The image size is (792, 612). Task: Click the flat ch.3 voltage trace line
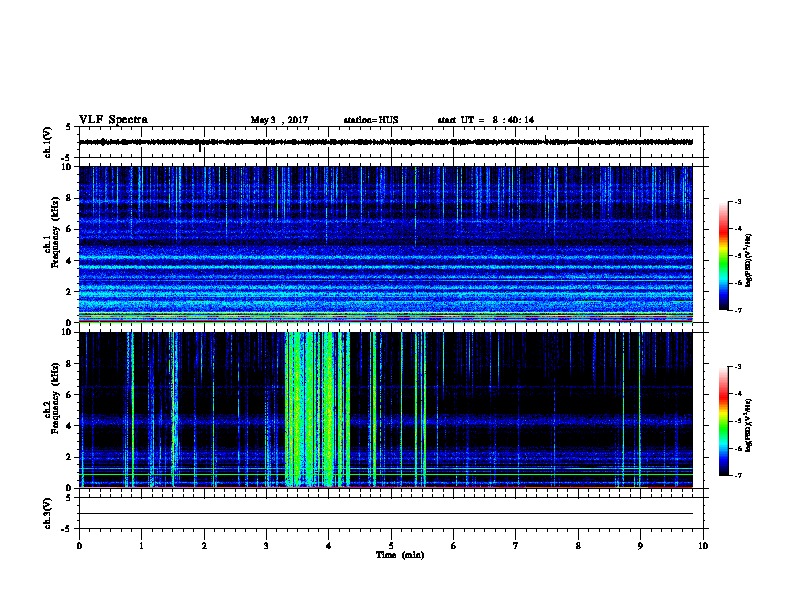point(386,514)
